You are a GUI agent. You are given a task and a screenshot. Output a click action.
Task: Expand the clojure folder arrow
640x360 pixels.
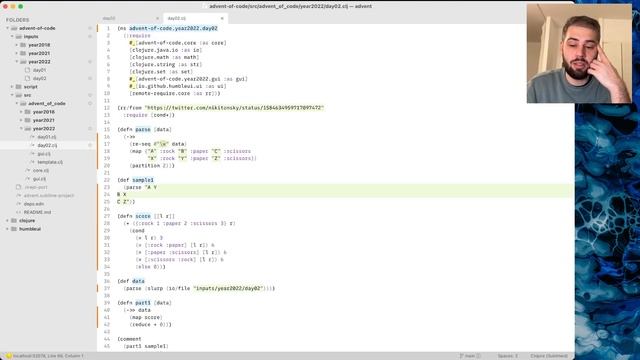pyautogui.click(x=7, y=220)
